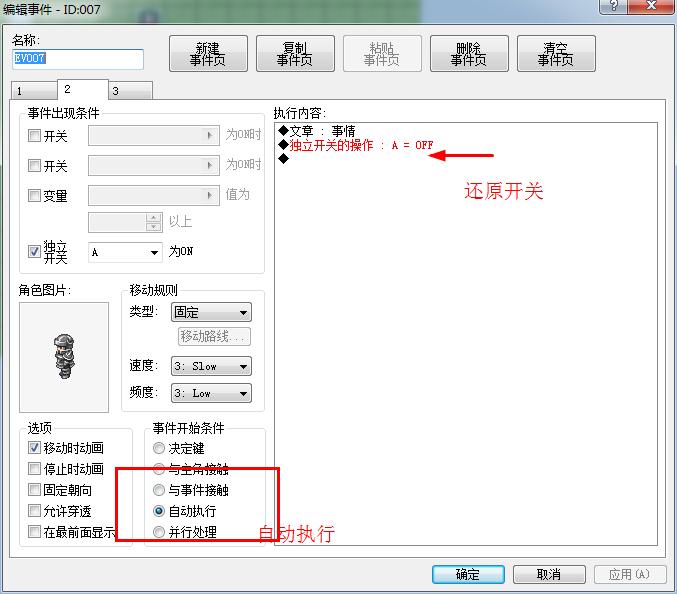Click the 复制事件页 button
677x594 pixels.
point(295,54)
